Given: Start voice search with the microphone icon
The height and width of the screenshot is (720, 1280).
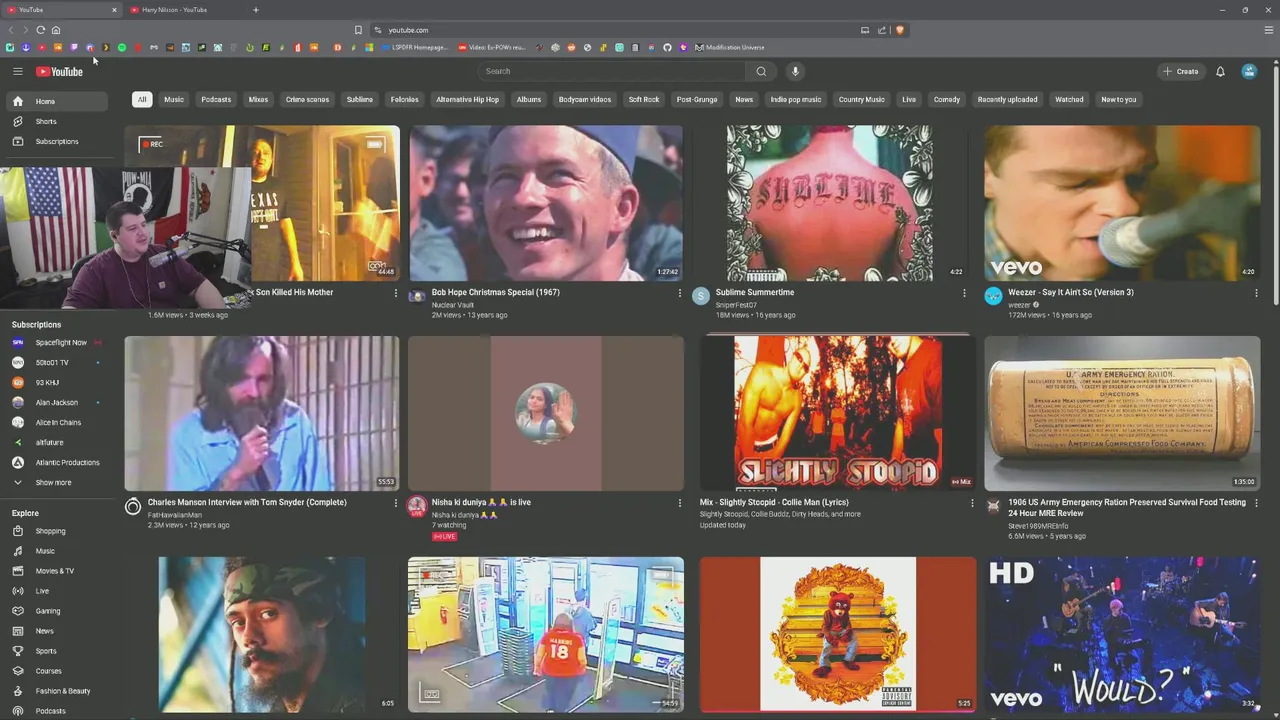Looking at the screenshot, I should tap(795, 71).
